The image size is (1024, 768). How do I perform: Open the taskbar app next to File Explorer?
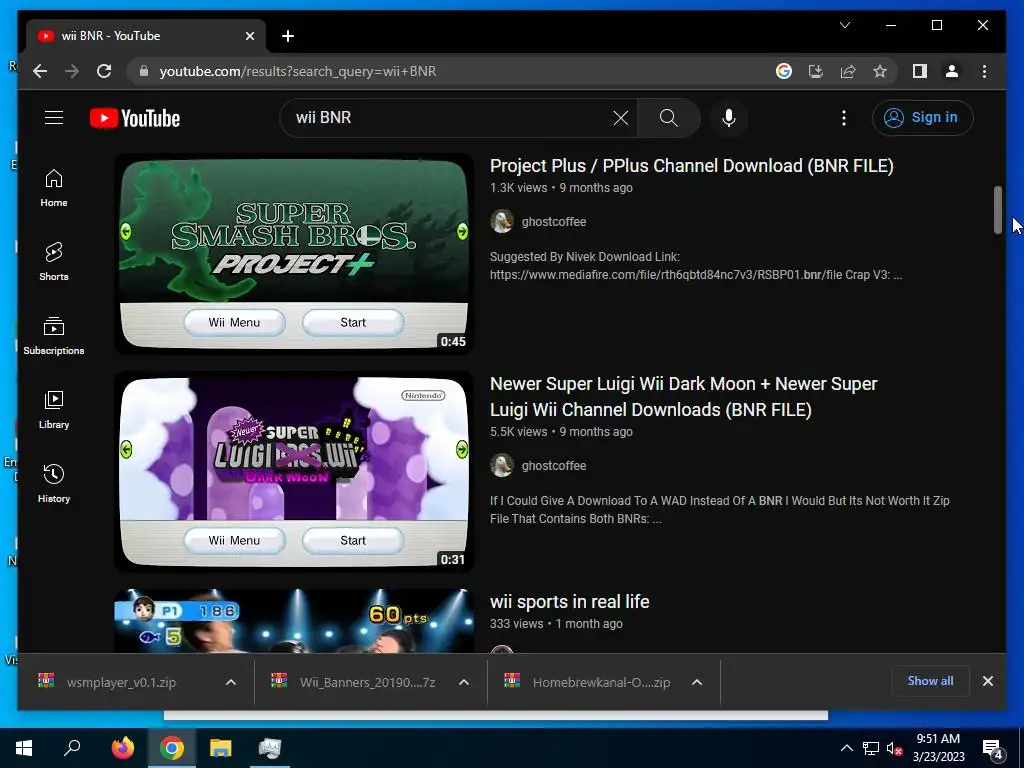[270, 748]
